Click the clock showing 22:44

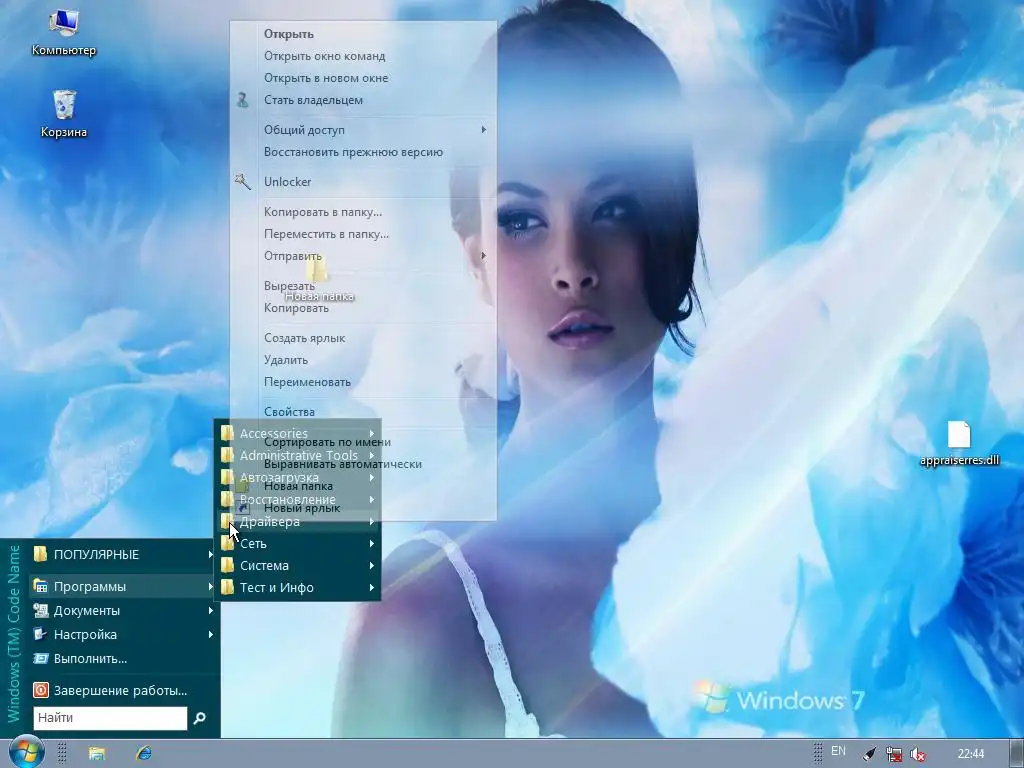[971, 754]
